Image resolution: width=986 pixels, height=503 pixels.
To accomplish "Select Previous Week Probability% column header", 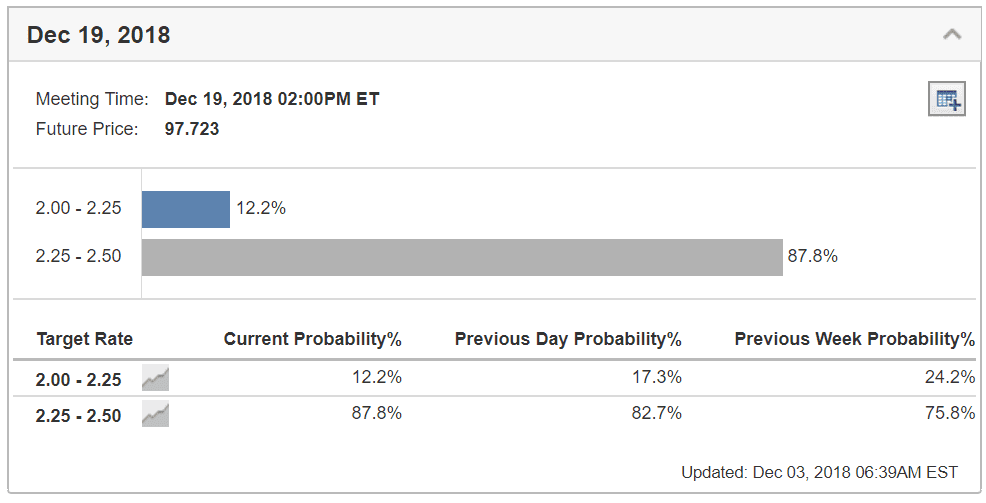I will click(x=855, y=339).
